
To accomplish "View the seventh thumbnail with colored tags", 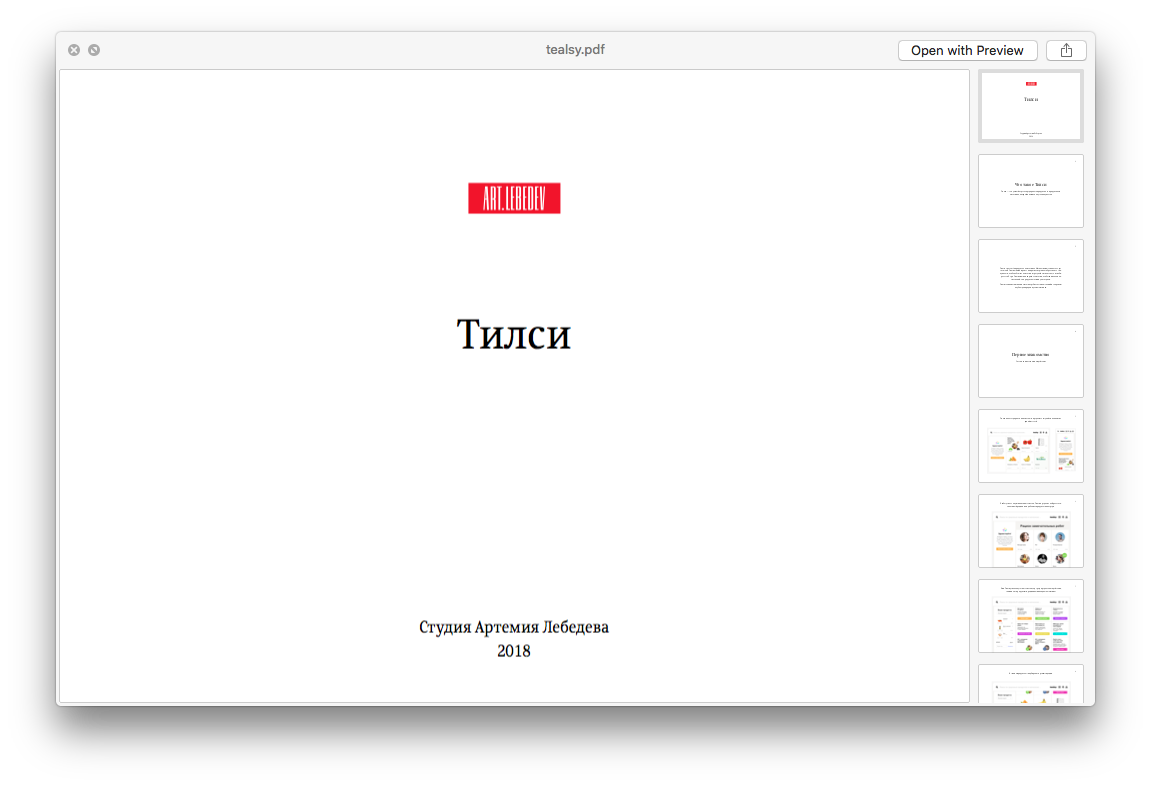I will pyautogui.click(x=1030, y=616).
